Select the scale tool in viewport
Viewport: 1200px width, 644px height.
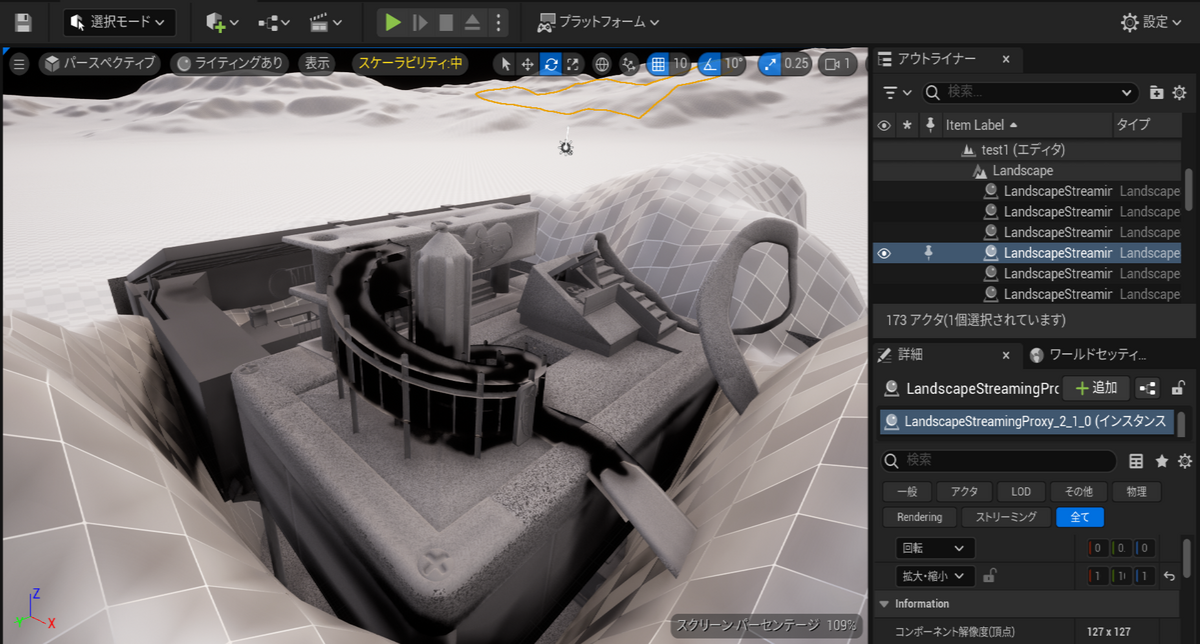coord(572,64)
